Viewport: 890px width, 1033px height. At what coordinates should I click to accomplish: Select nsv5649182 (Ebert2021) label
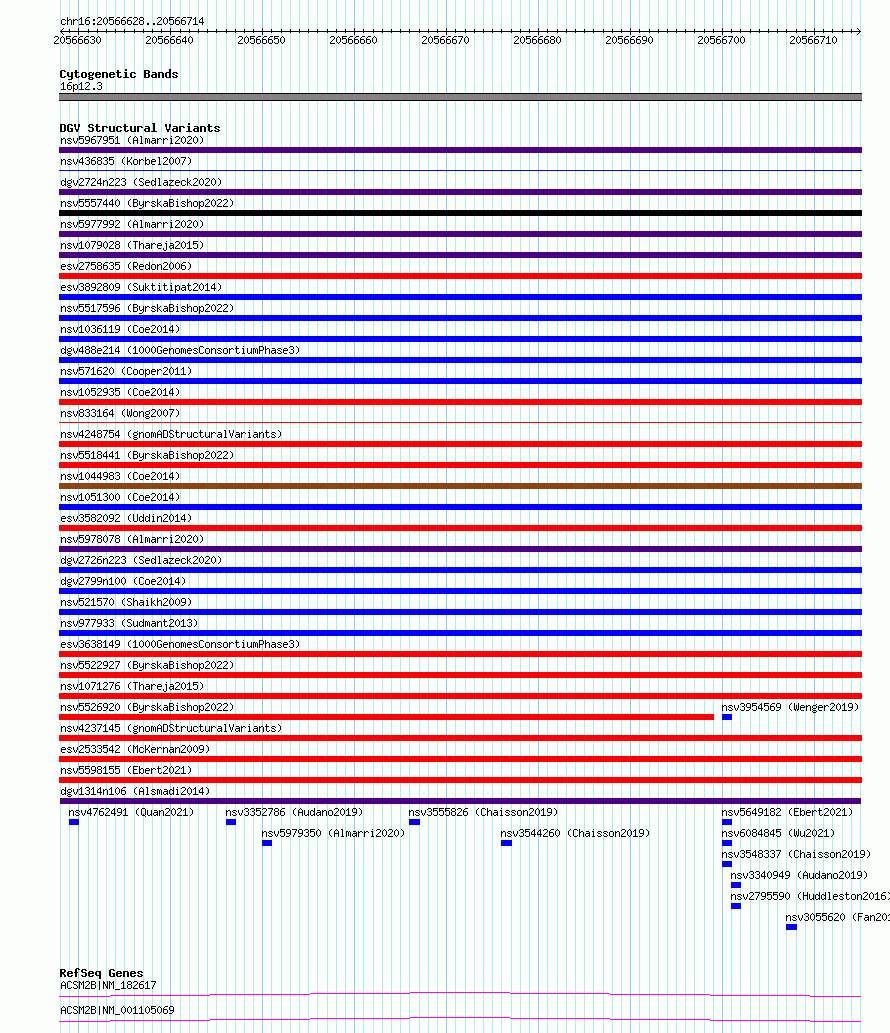pos(787,813)
